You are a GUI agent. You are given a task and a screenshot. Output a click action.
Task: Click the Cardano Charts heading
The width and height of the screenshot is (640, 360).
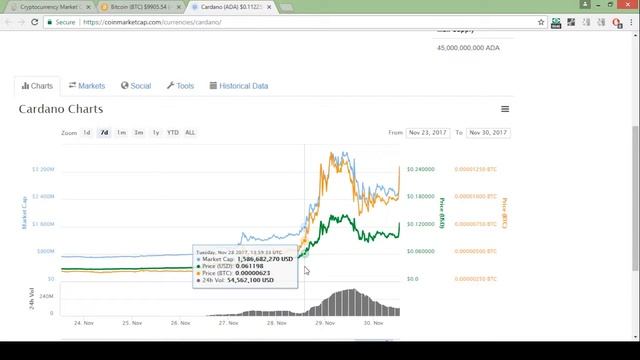tap(61, 109)
